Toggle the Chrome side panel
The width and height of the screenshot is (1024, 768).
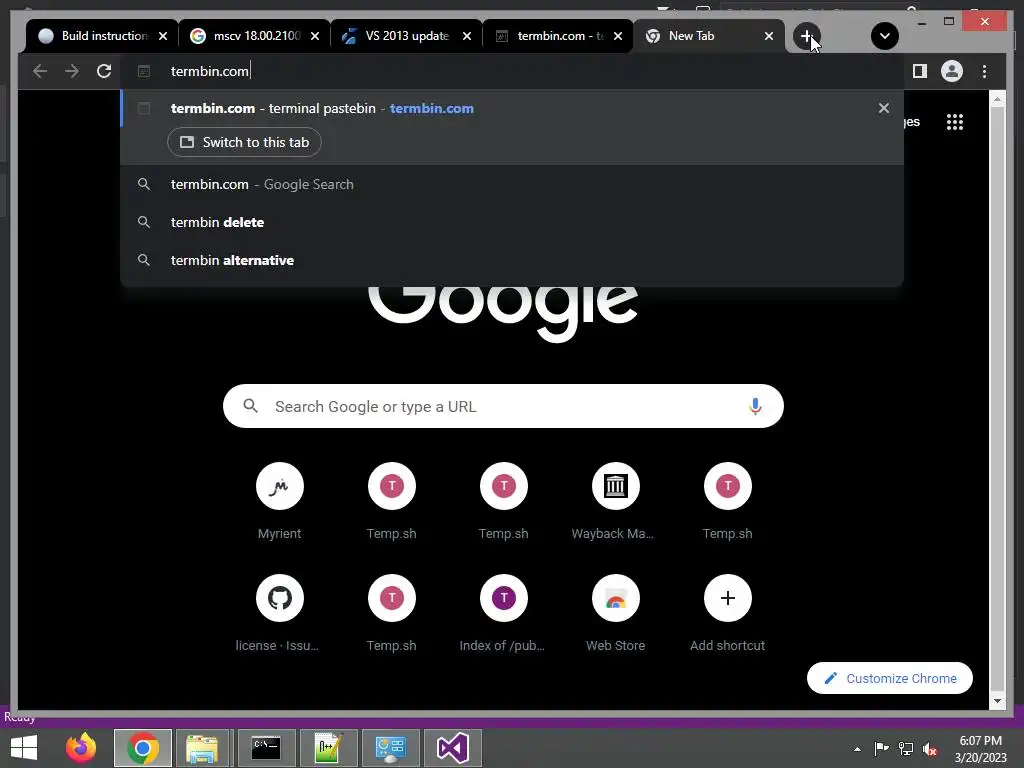(920, 71)
